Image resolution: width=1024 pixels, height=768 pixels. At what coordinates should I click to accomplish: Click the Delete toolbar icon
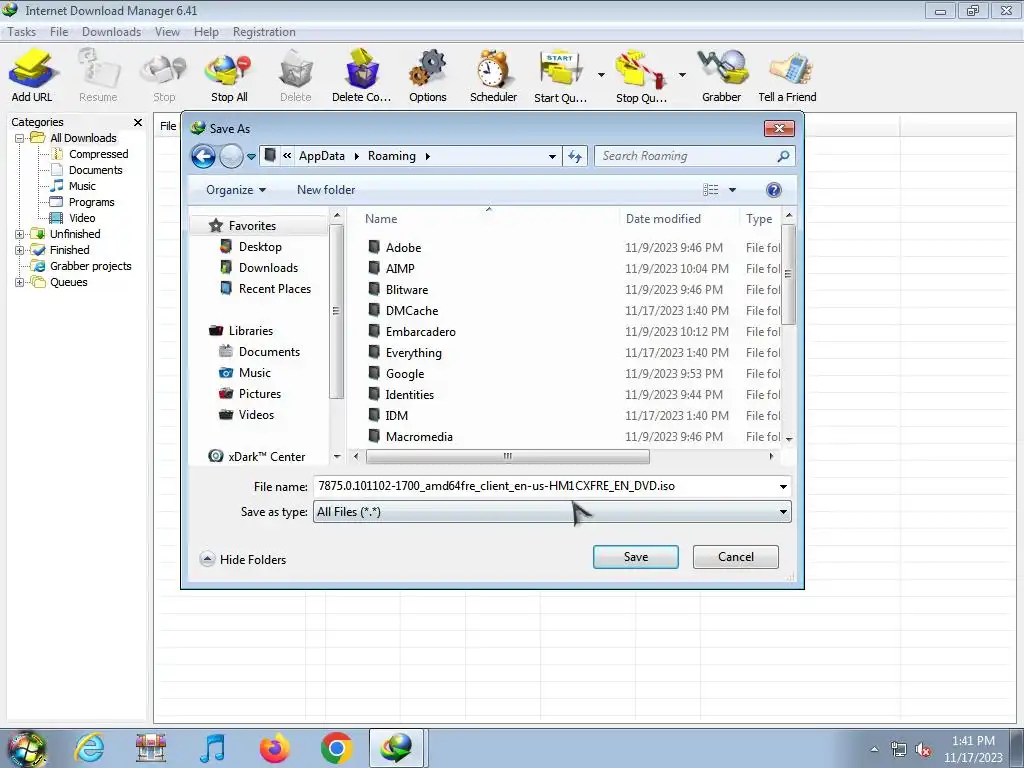point(295,75)
